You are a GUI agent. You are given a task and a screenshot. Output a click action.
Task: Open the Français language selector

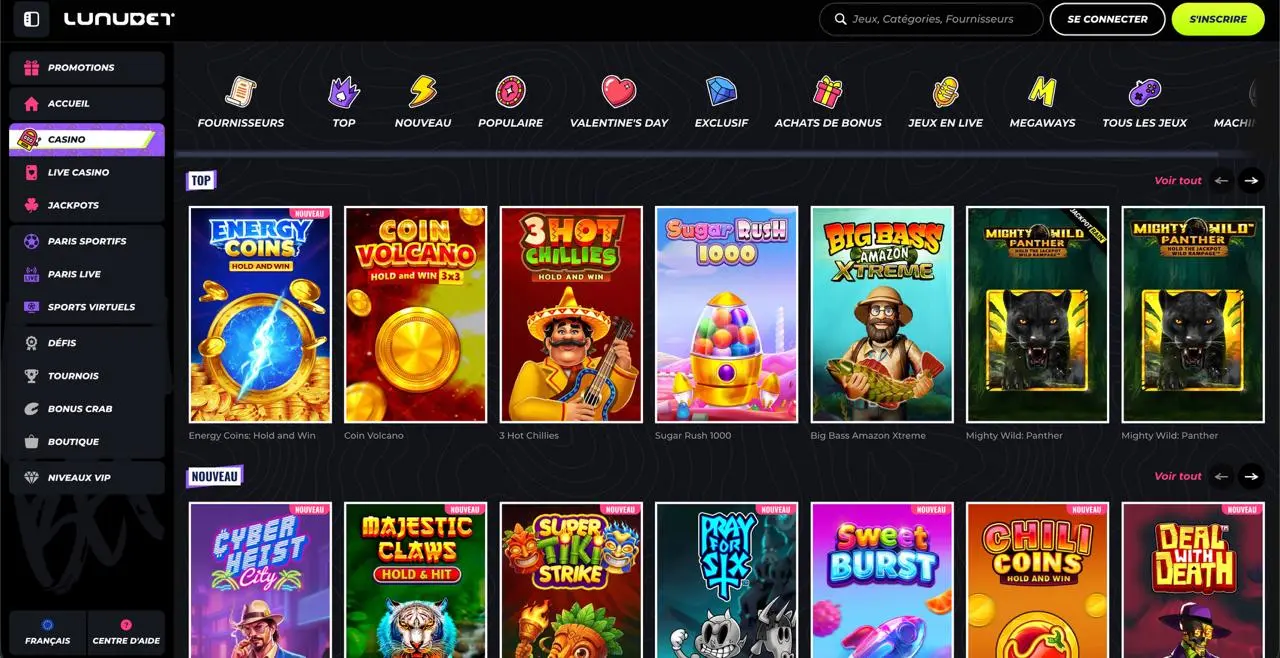point(48,632)
